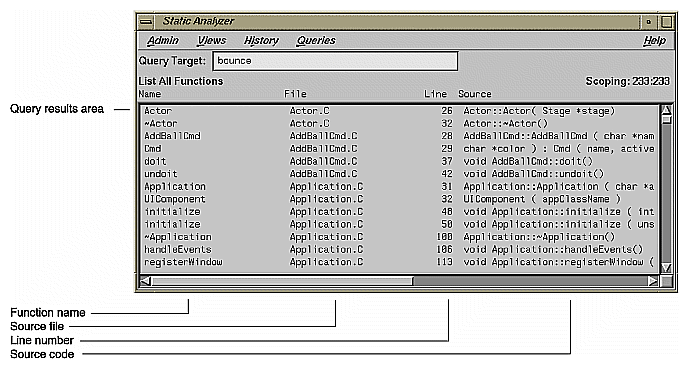Viewport: 689px width, 369px height.
Task: Click the vertical scrollbar down arrow
Action: click(666, 268)
